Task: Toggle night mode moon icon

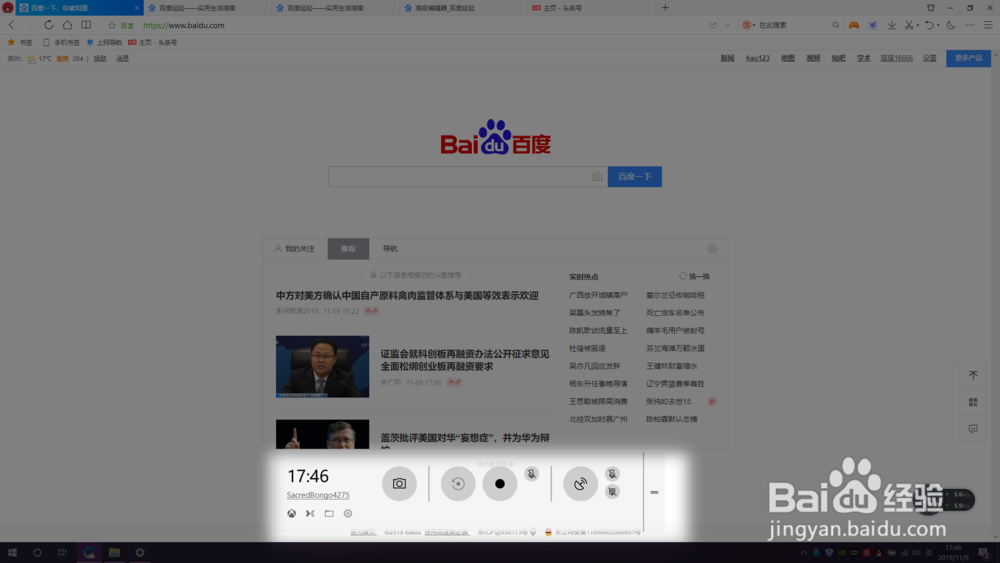Action: (951, 25)
